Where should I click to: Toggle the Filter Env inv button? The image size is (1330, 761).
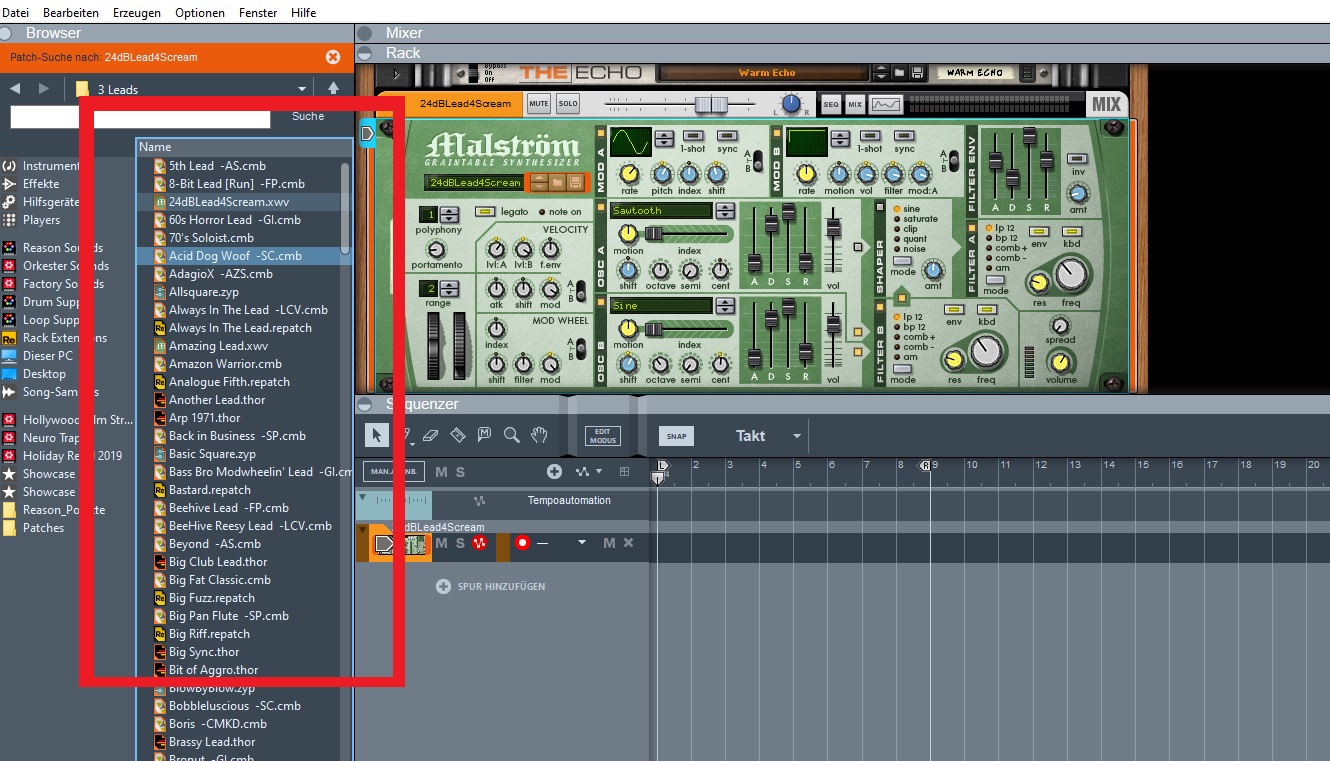[1077, 158]
